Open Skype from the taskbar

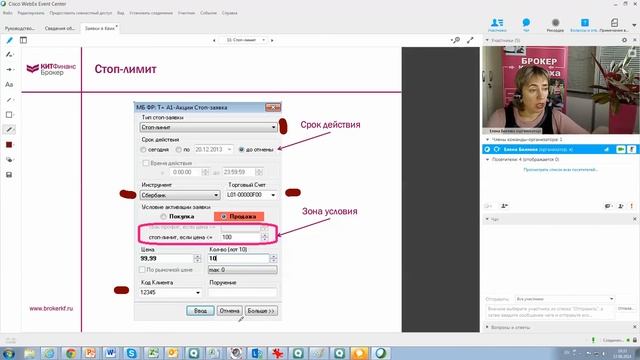[x=131, y=353]
